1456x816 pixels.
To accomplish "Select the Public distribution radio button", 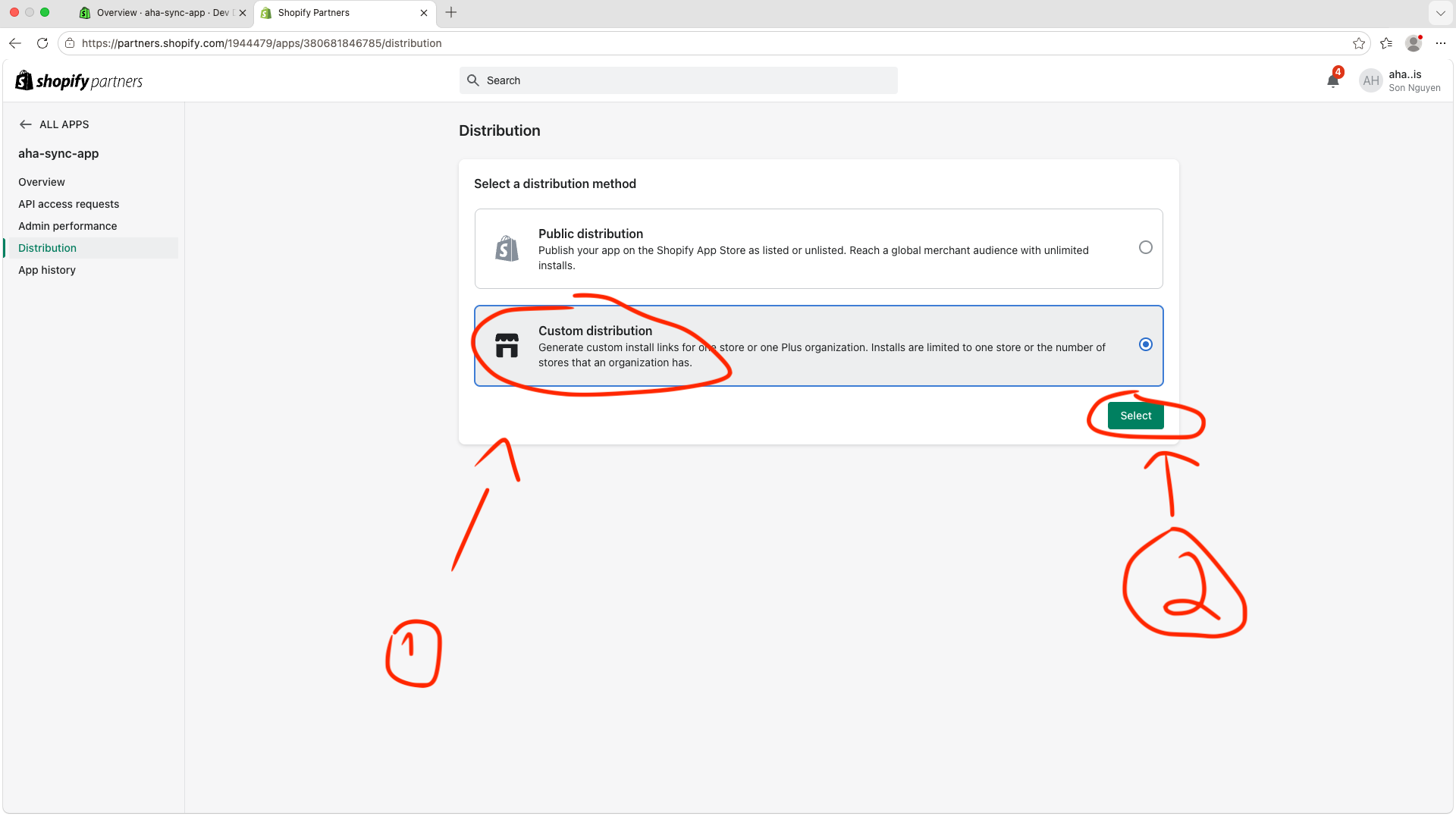I will point(1146,247).
